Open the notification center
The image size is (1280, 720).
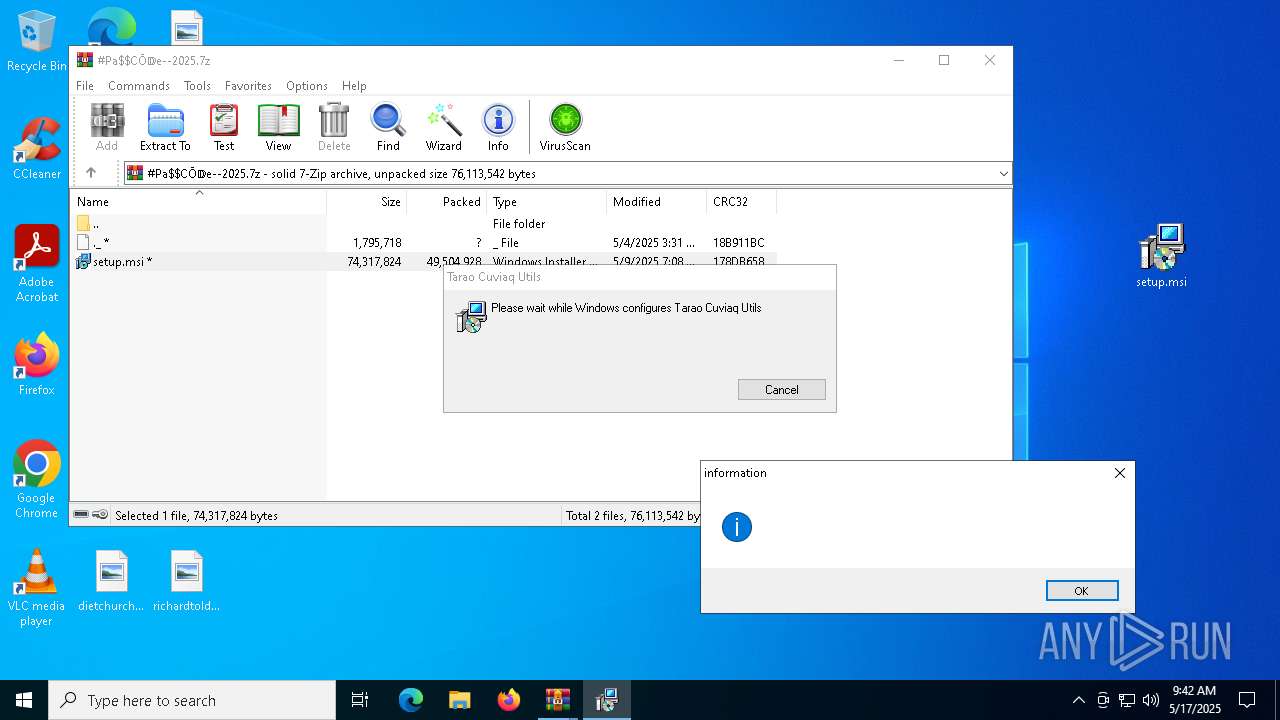click(1247, 700)
